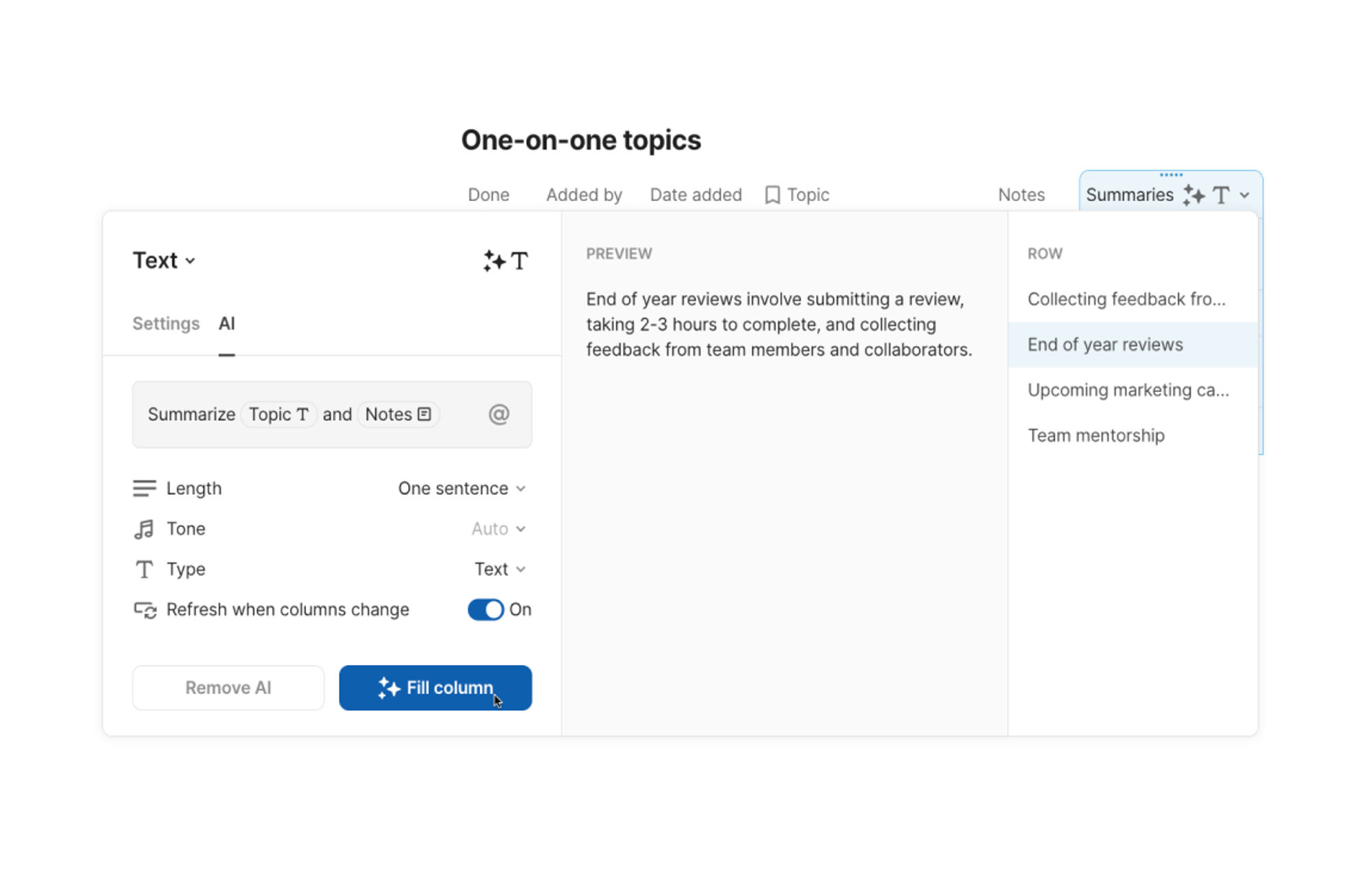
Task: Click the Tone music note icon
Action: click(144, 529)
